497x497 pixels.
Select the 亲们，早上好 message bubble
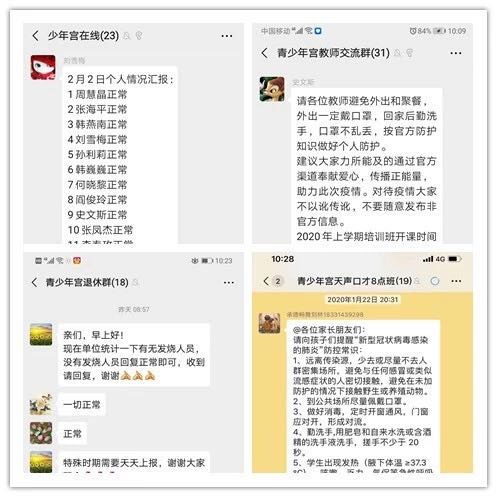[x=134, y=355]
